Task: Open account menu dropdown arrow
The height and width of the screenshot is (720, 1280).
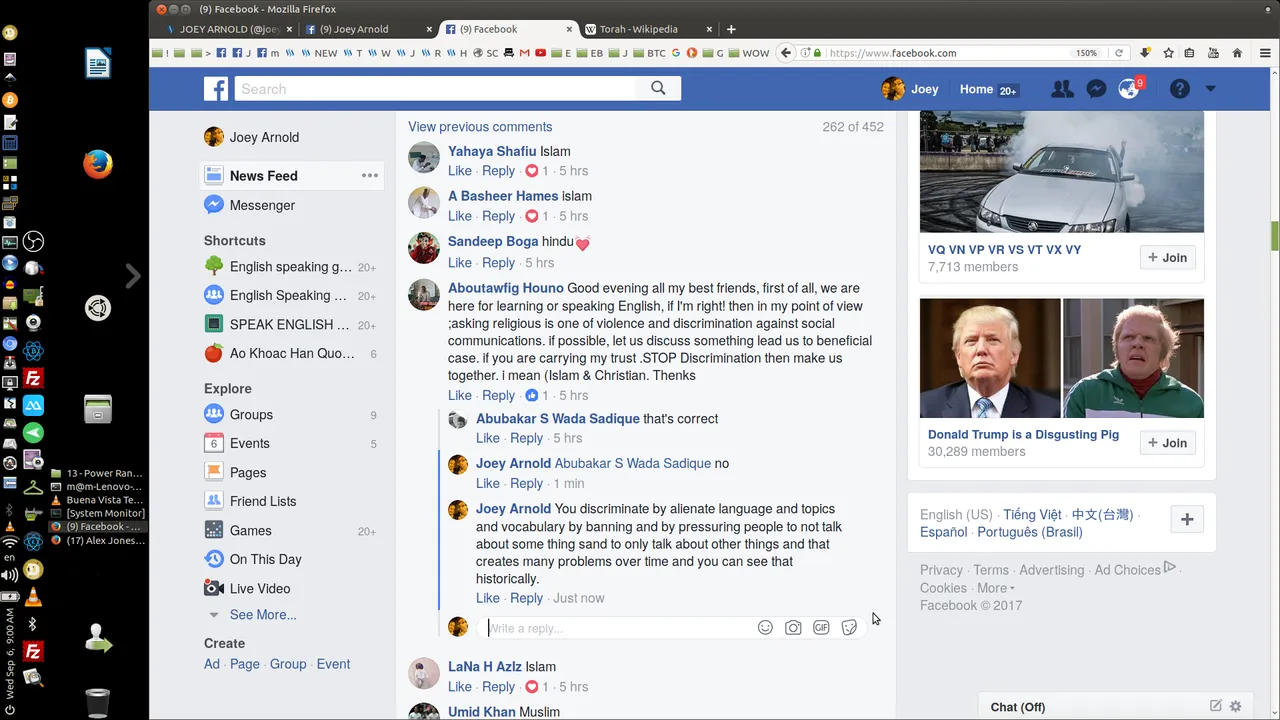Action: (x=1210, y=89)
